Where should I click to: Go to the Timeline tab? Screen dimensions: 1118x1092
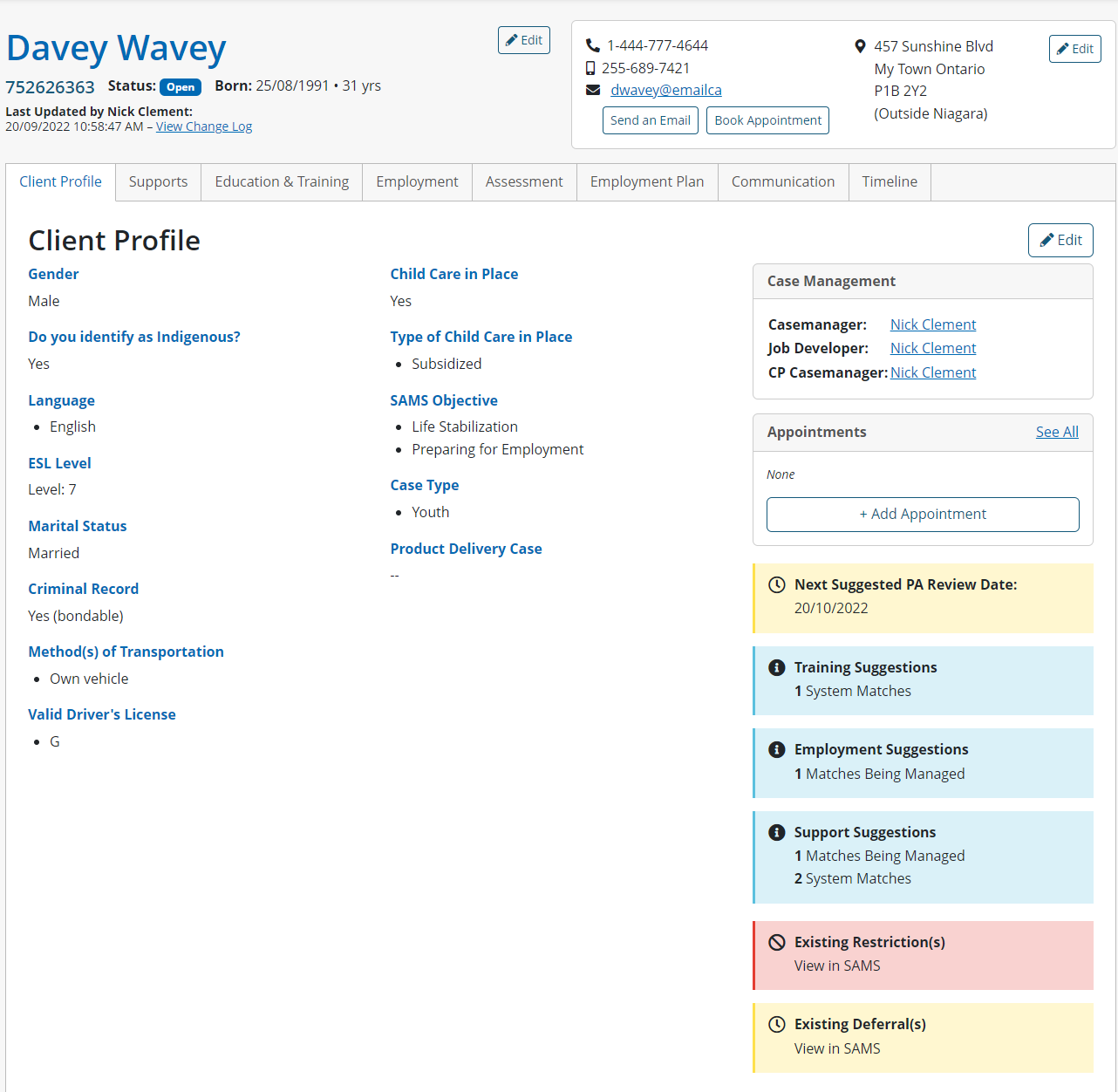(x=889, y=181)
